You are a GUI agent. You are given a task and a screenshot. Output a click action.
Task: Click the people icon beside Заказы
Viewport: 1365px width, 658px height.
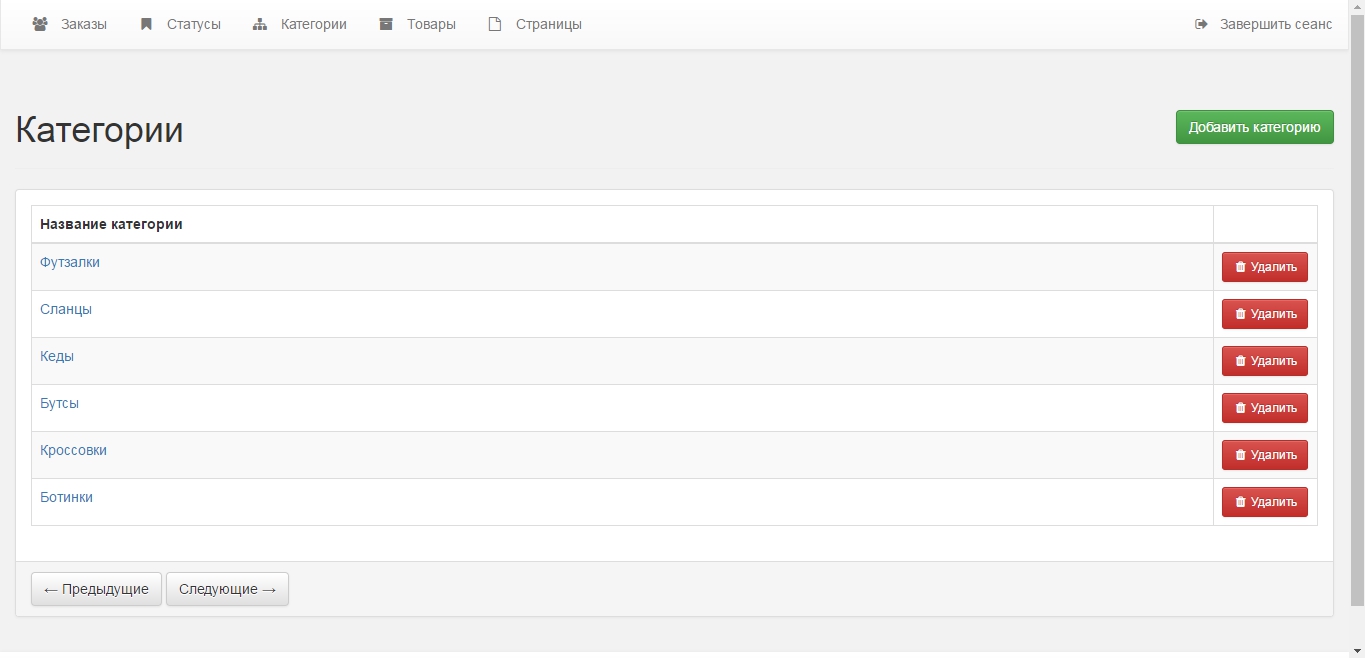tap(40, 24)
